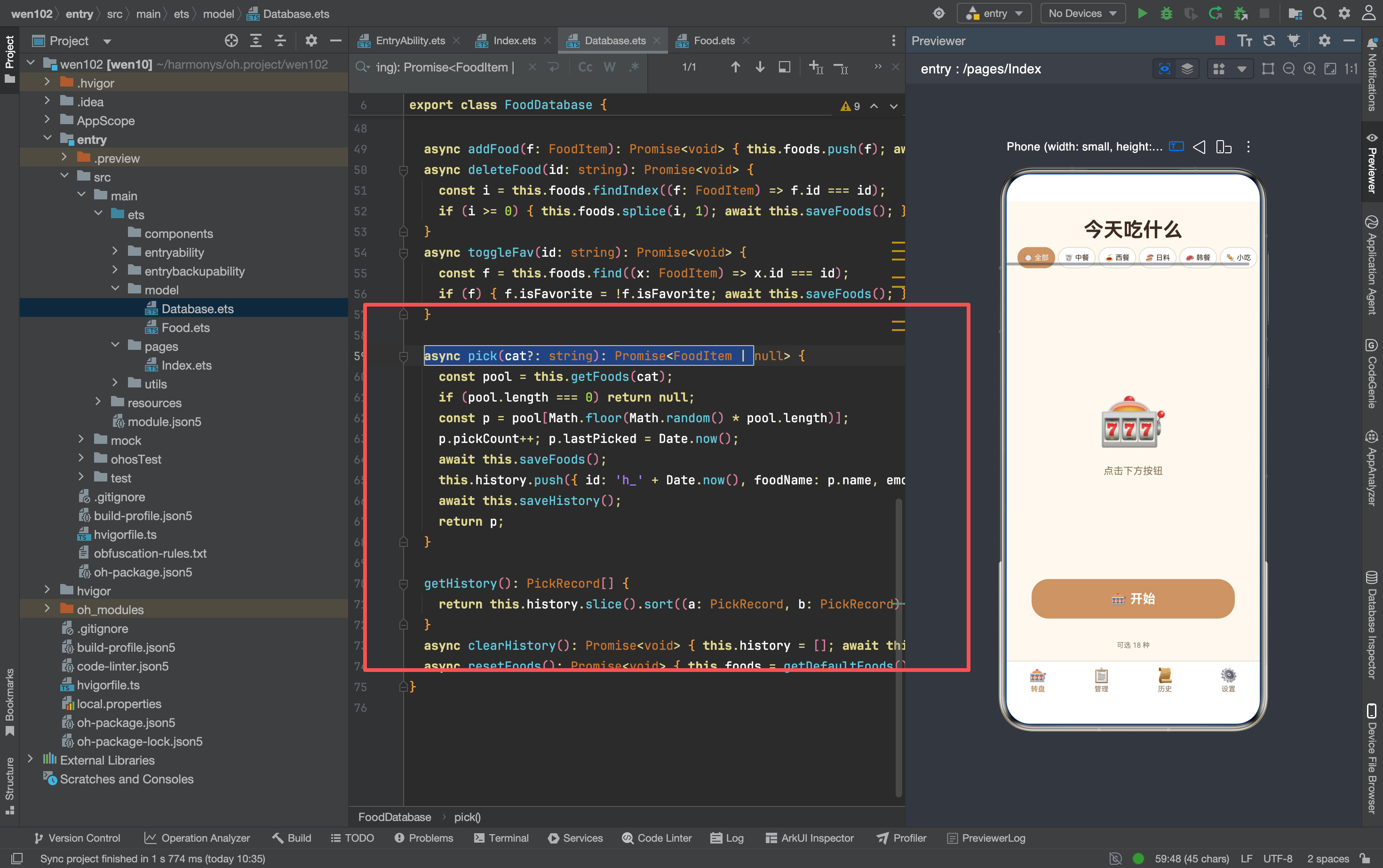Expand the .hvigor folder

(x=47, y=83)
